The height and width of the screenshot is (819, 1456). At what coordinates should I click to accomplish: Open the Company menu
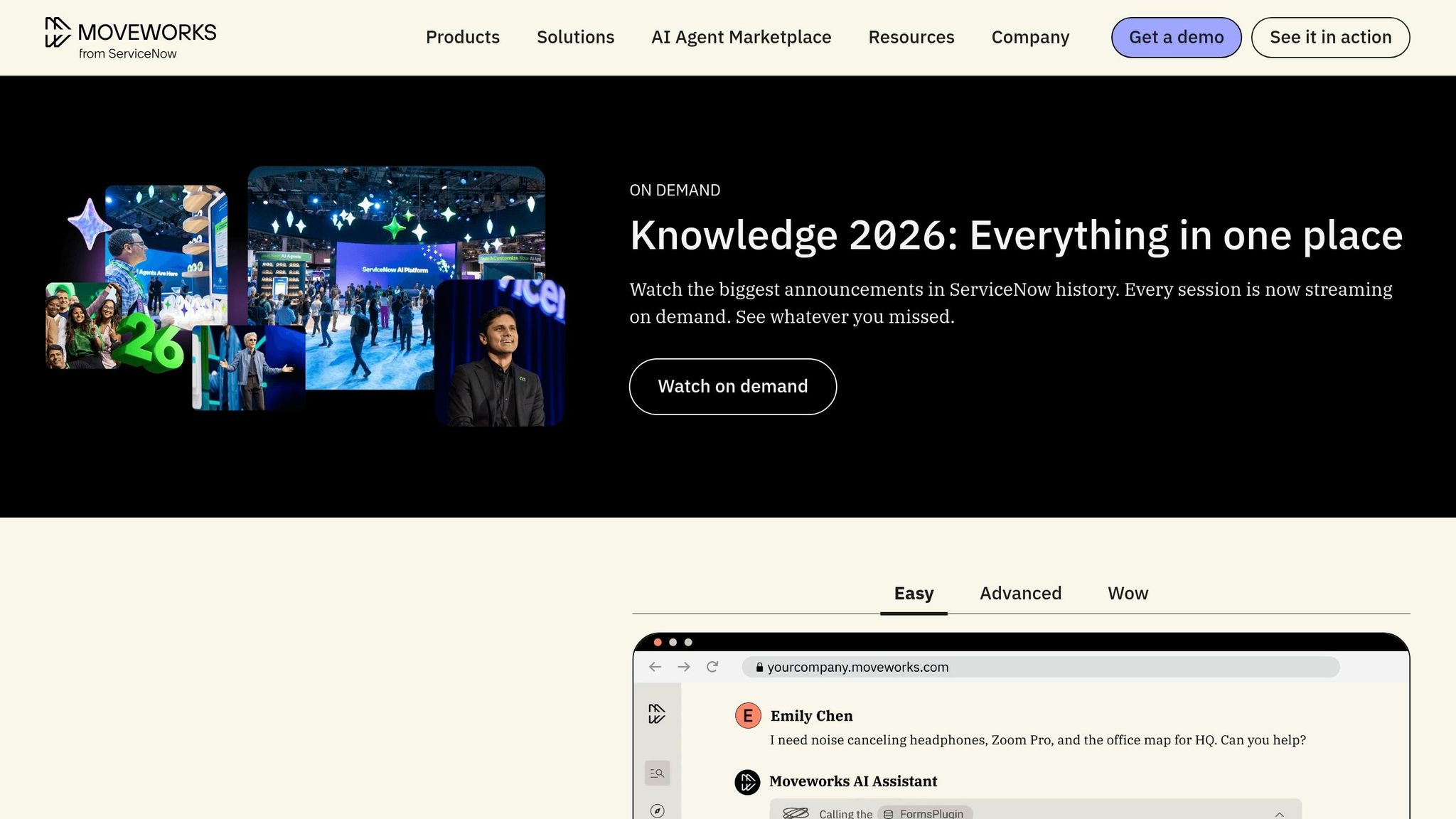coord(1030,38)
